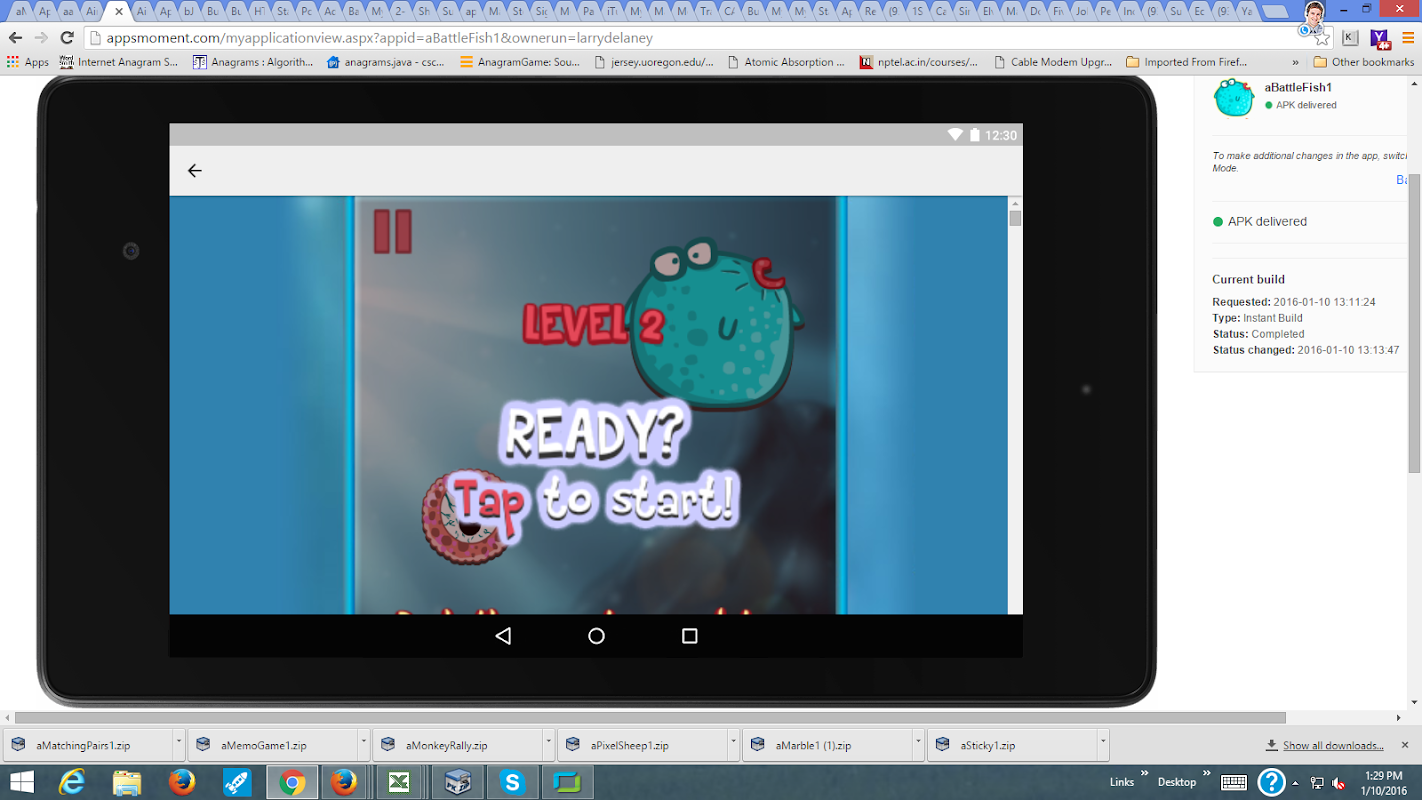This screenshot has width=1422, height=800.
Task: Pause the game with the red pause icon
Action: (x=392, y=231)
